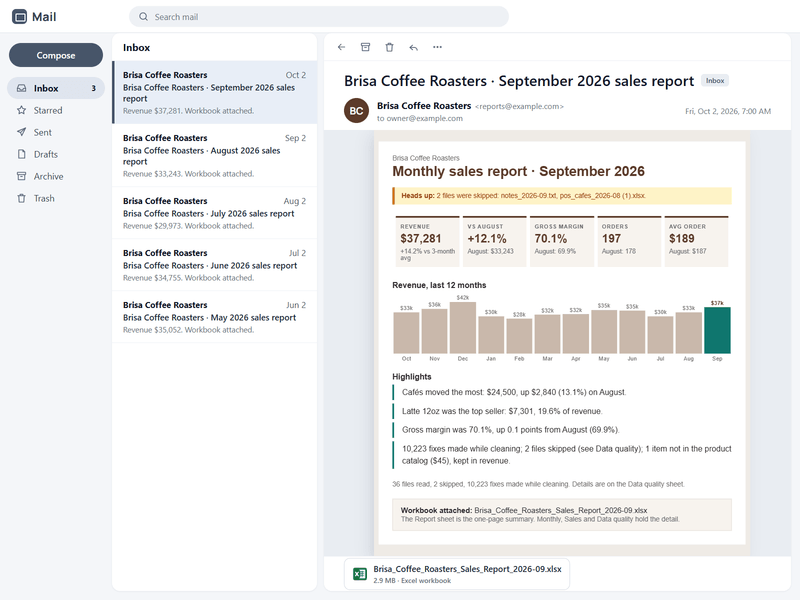The width and height of the screenshot is (800, 600).
Task: Click the Sent paper plane icon
Action: point(21,132)
